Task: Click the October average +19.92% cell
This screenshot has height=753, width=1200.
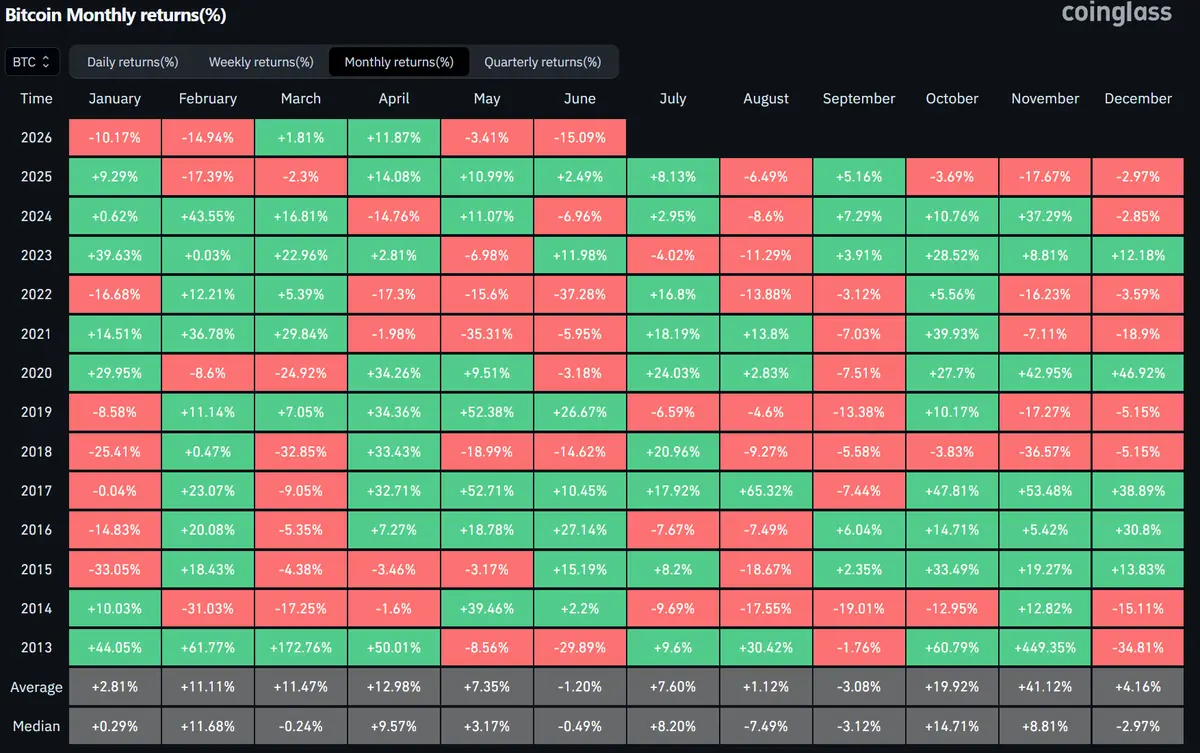Action: coord(952,687)
